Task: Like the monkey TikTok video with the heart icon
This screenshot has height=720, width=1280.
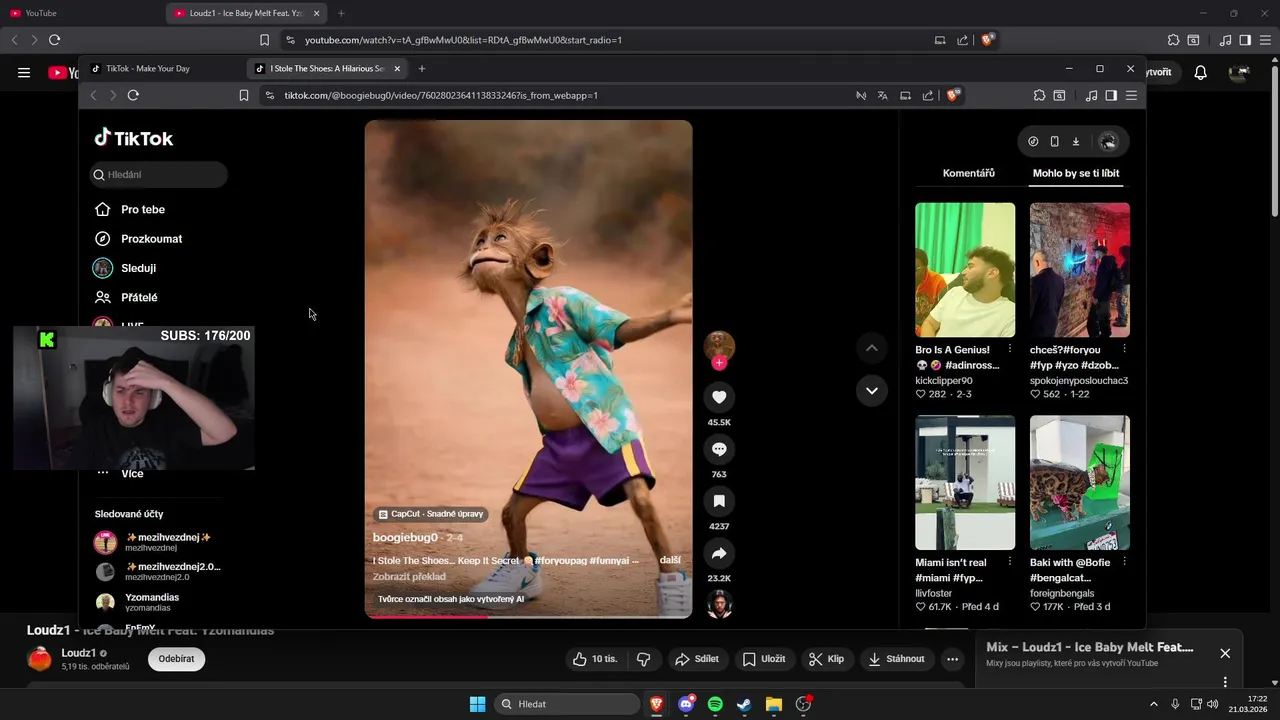Action: click(719, 397)
